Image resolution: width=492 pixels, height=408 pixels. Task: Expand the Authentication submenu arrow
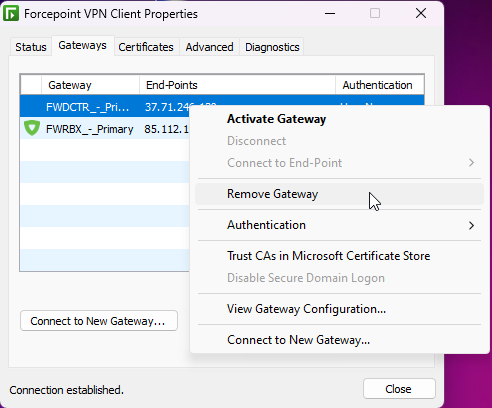pyautogui.click(x=471, y=225)
